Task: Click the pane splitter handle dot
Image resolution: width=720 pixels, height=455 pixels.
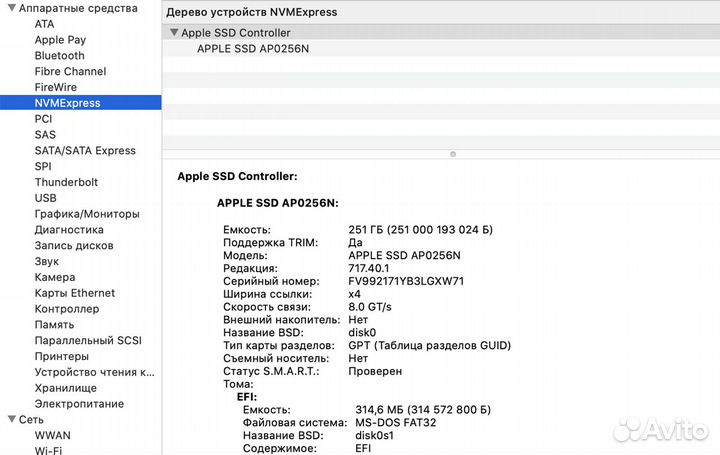Action: (x=453, y=154)
